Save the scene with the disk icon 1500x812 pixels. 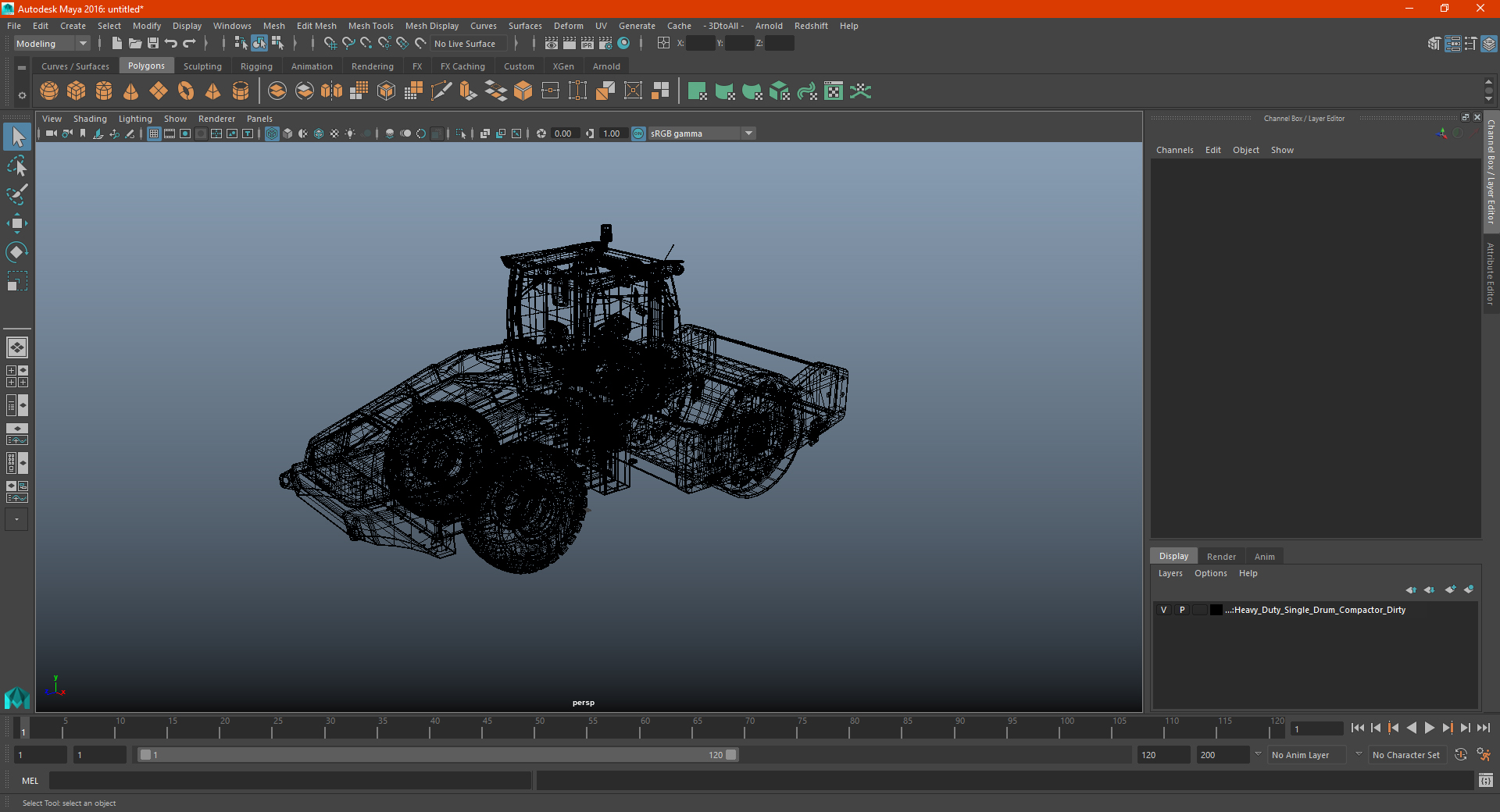[153, 44]
